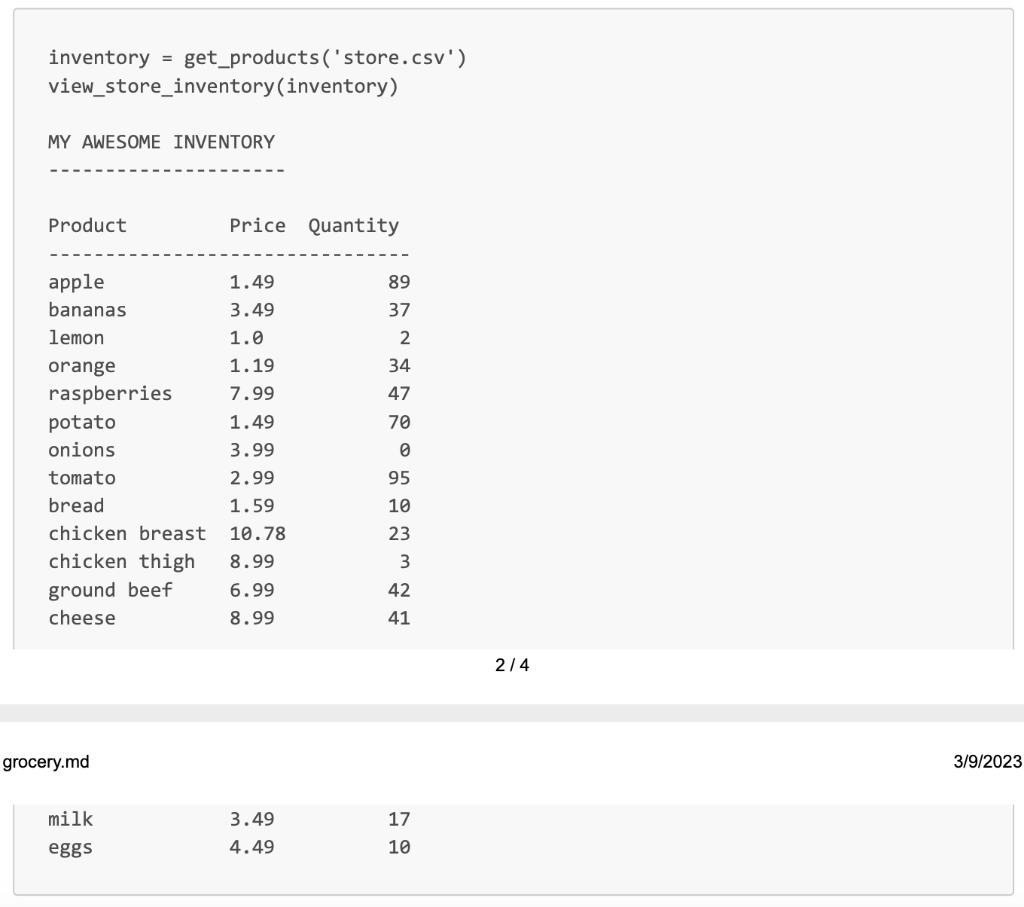1024x907 pixels.
Task: Click the eggs price 4.49
Action: pos(251,848)
